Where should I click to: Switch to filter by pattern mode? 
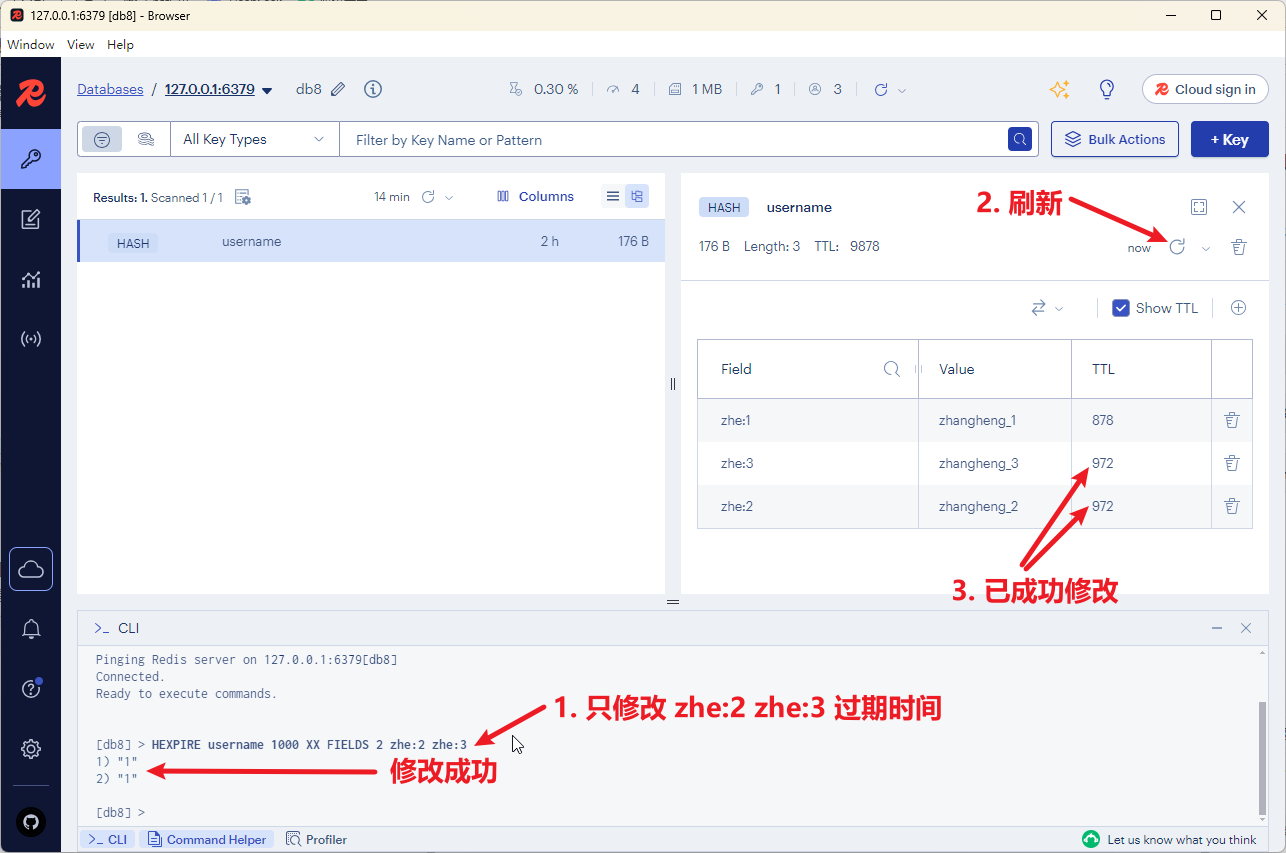pyautogui.click(x=102, y=139)
